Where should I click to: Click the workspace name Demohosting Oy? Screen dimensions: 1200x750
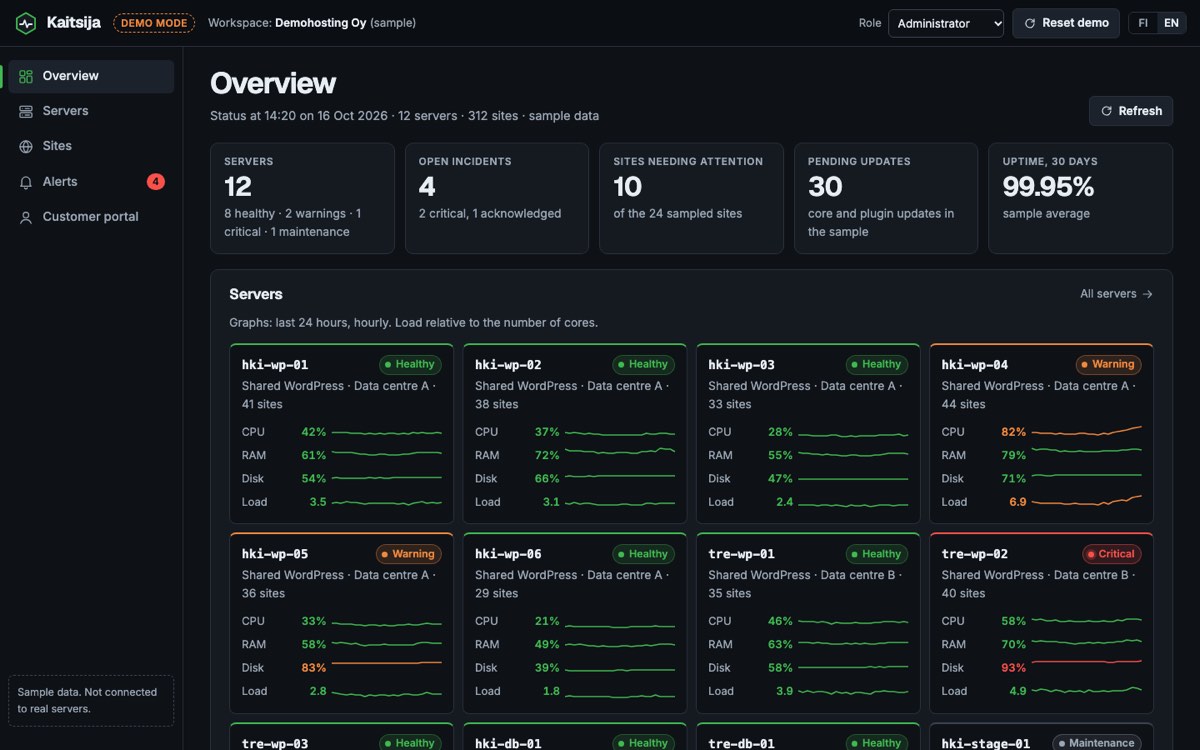pyautogui.click(x=321, y=23)
